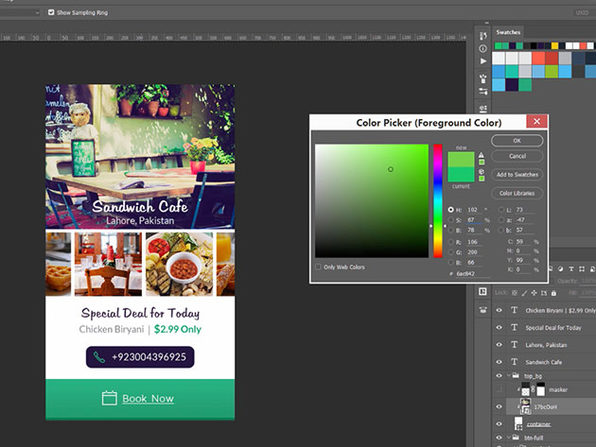Filter layers by shape icon
596x447 pixels.
tap(582, 269)
